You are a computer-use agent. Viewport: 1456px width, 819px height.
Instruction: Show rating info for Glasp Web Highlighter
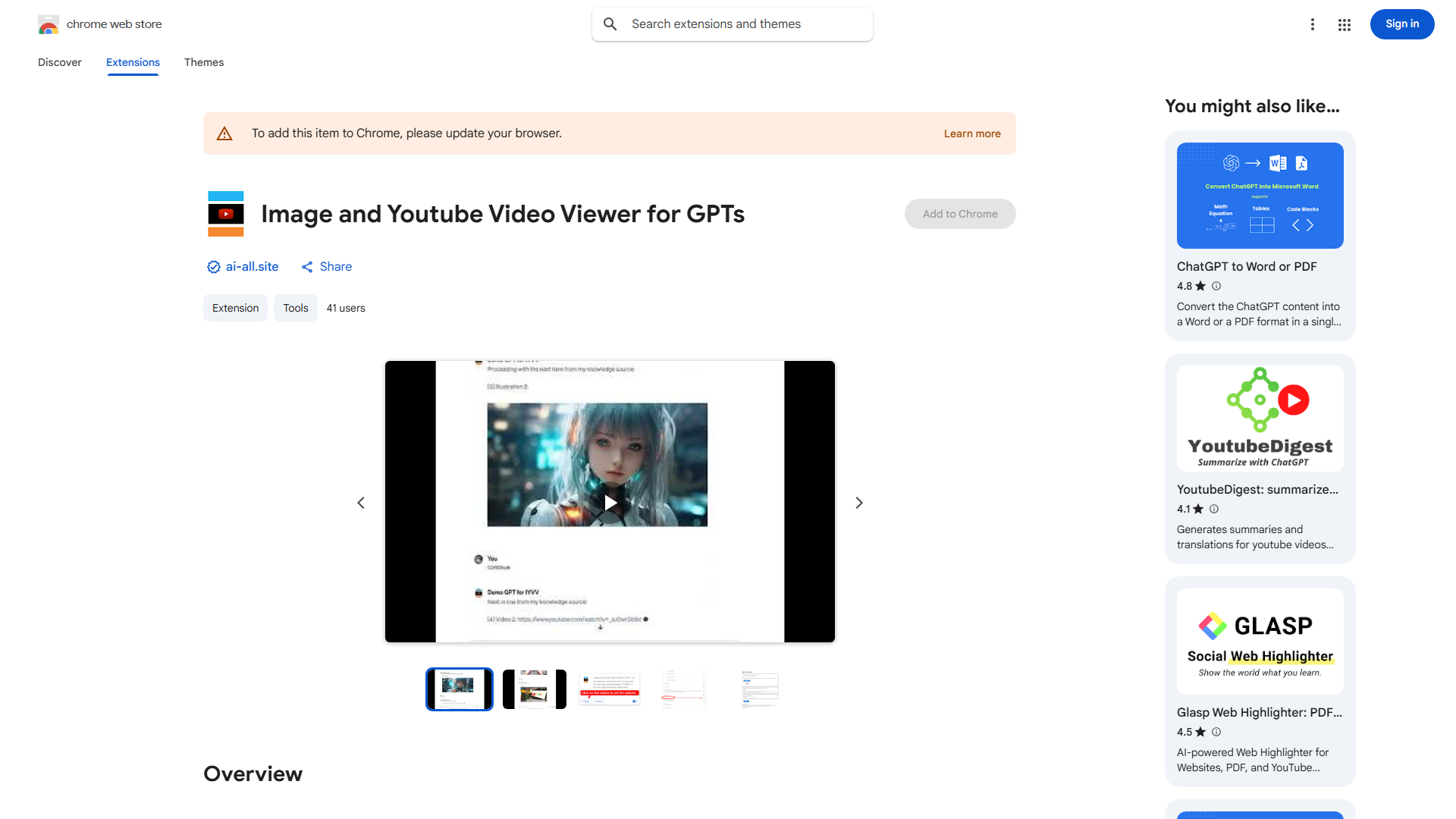click(x=1216, y=732)
